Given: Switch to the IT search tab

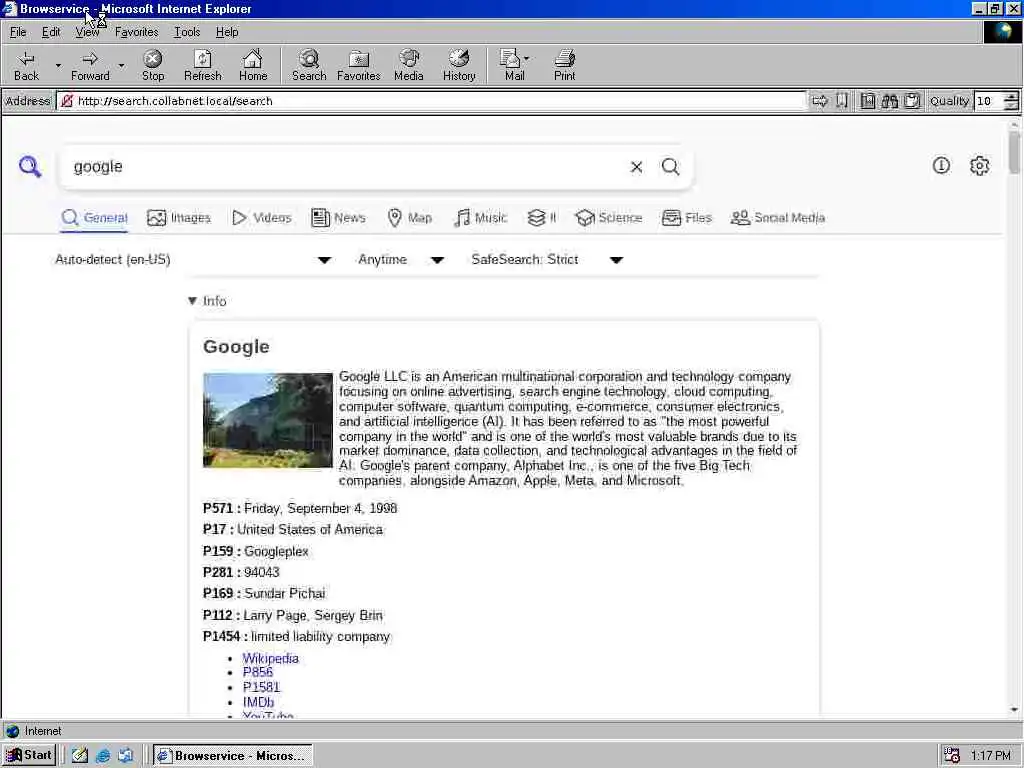Looking at the screenshot, I should tap(541, 217).
